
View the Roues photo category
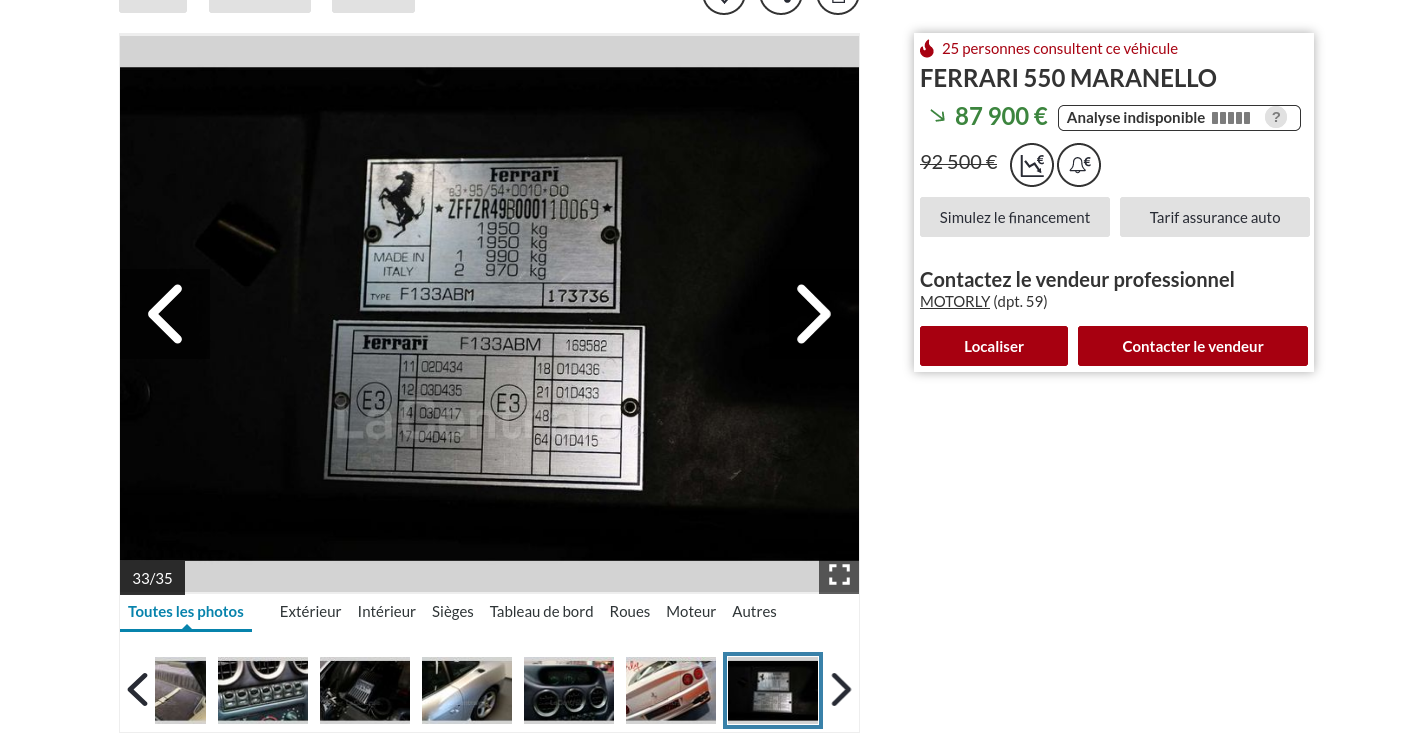(630, 612)
